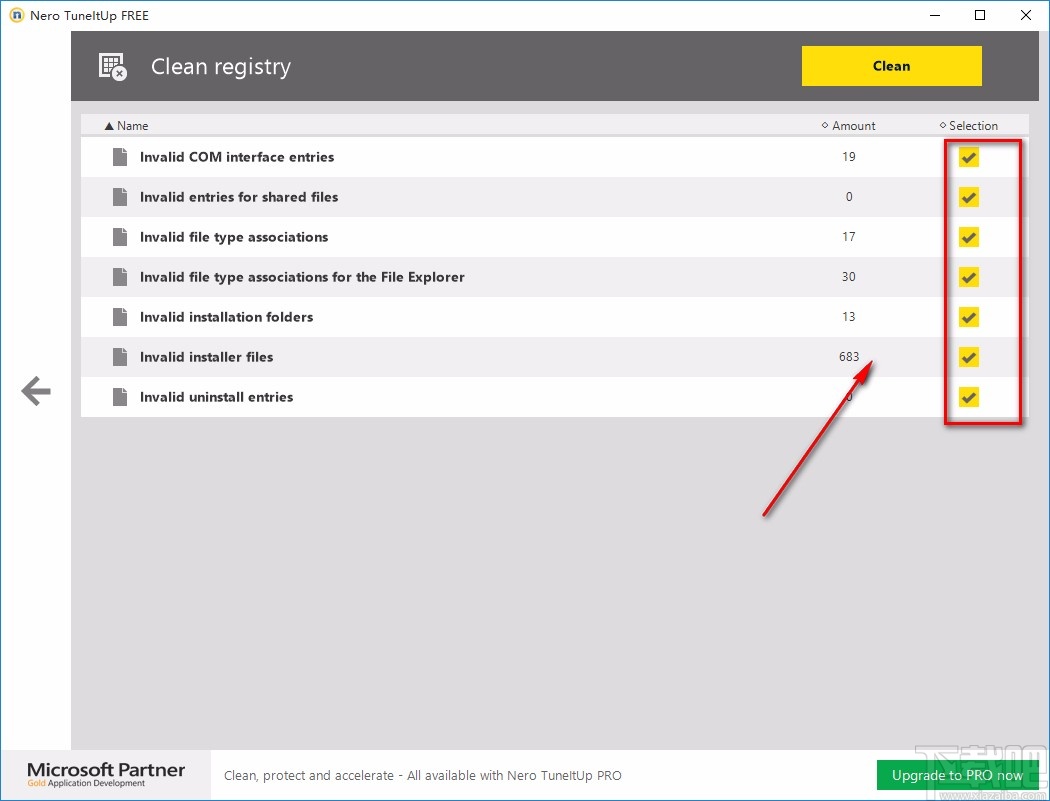Click the Clean registry header icon
The height and width of the screenshot is (801, 1050).
click(112, 66)
